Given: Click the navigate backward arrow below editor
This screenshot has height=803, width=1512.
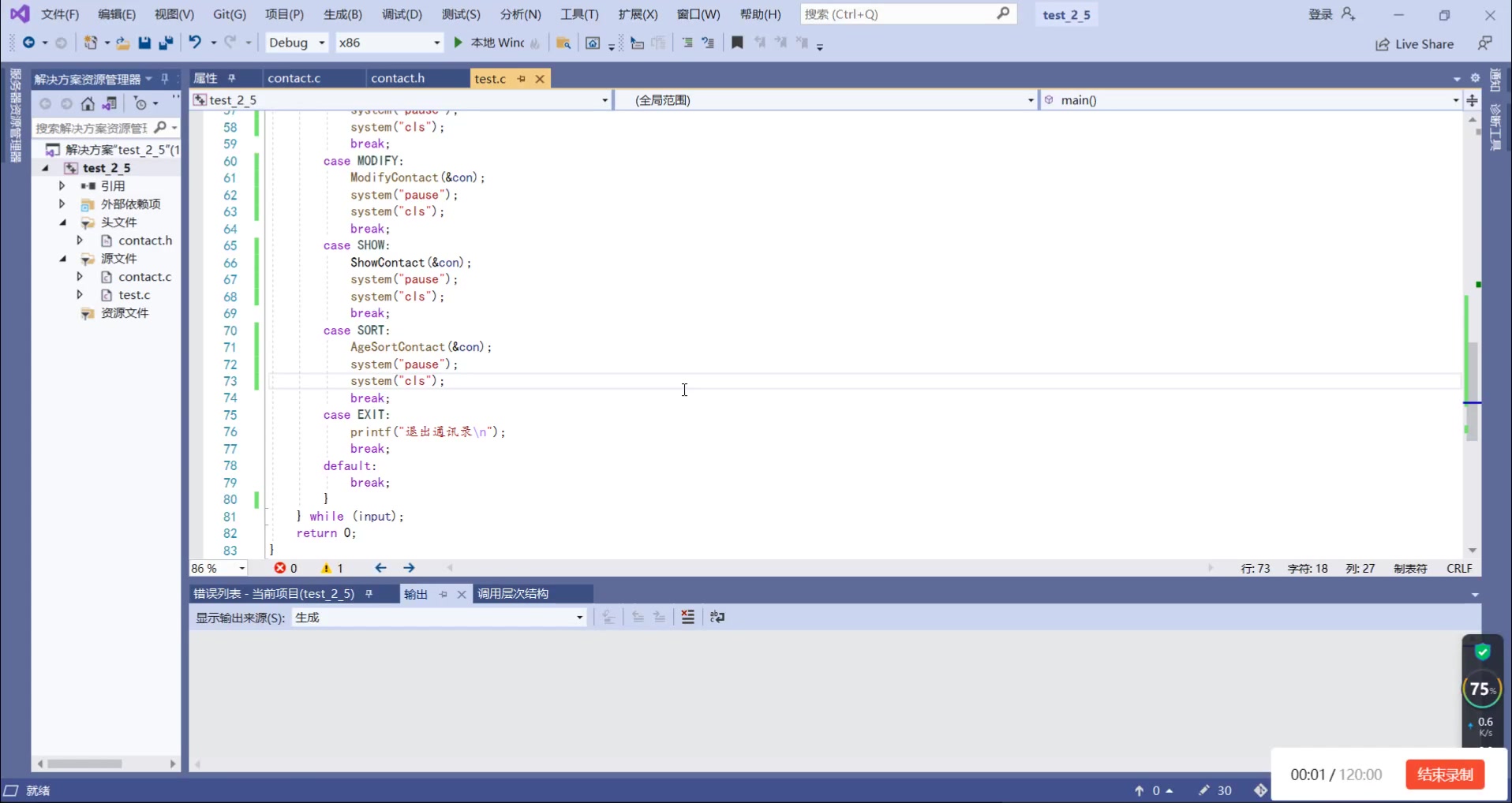Looking at the screenshot, I should [380, 568].
